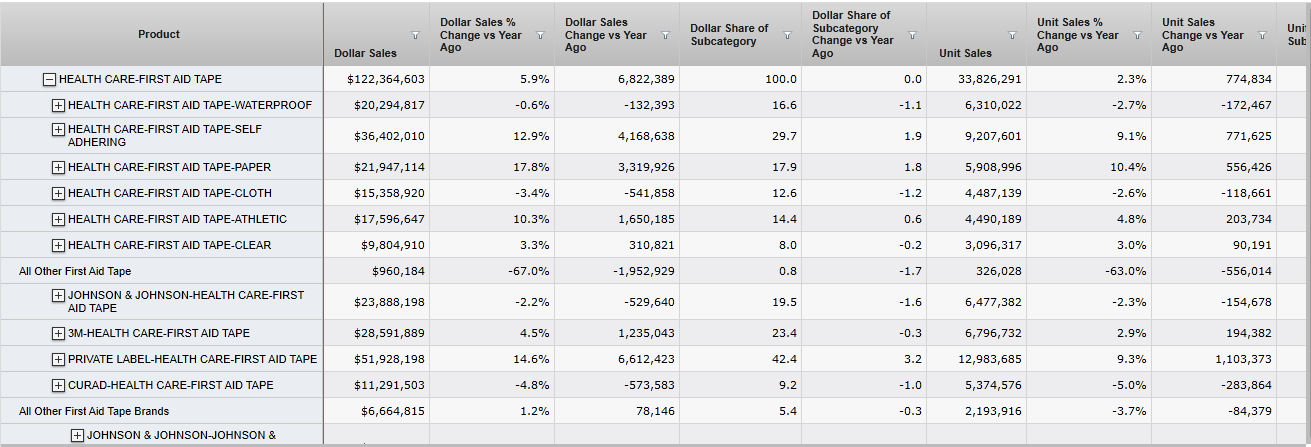1311x447 pixels.
Task: Open the Unit Sales column filter
Action: [1013, 35]
